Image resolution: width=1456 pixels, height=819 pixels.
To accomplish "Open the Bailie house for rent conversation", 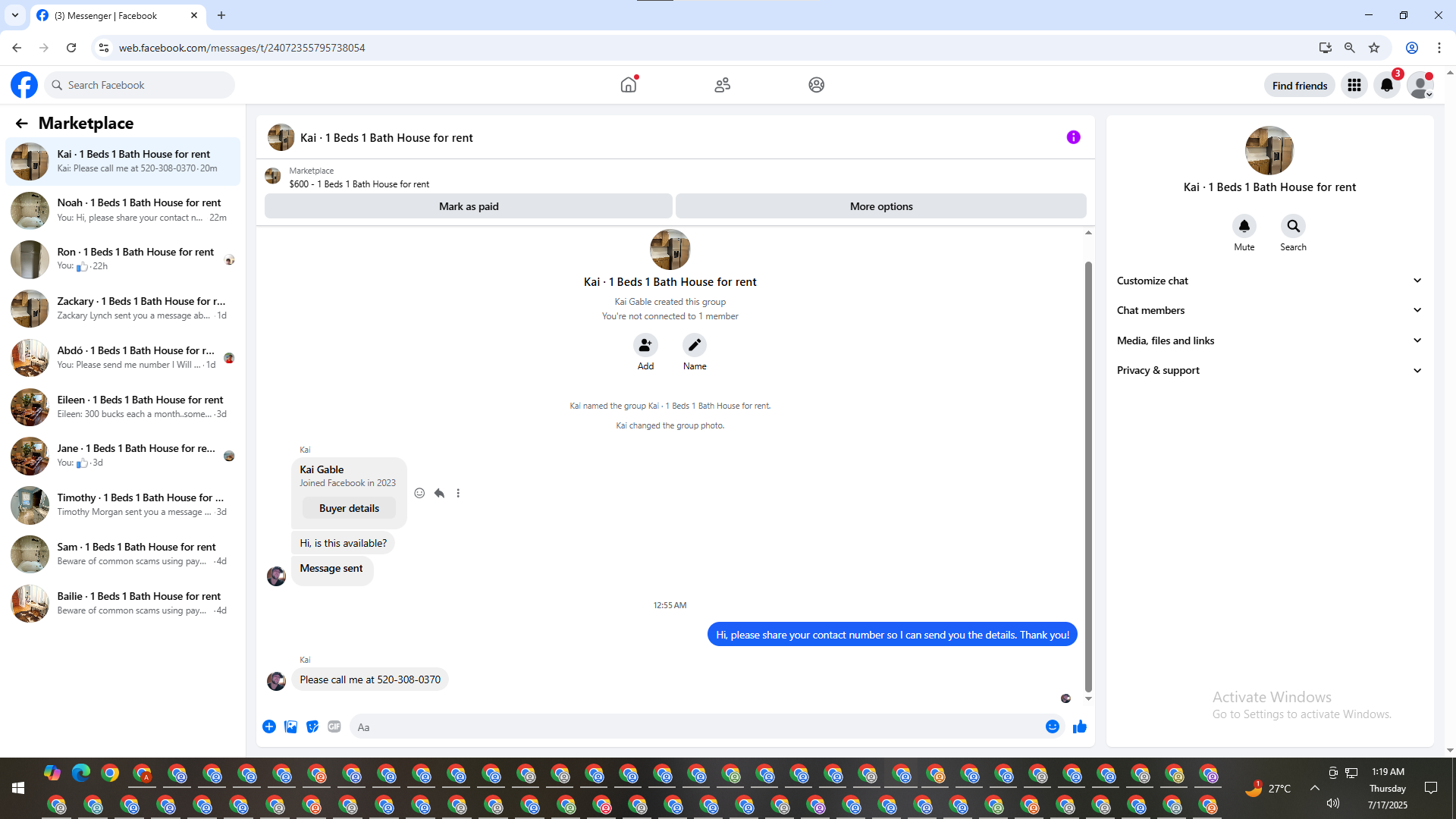I will point(123,604).
